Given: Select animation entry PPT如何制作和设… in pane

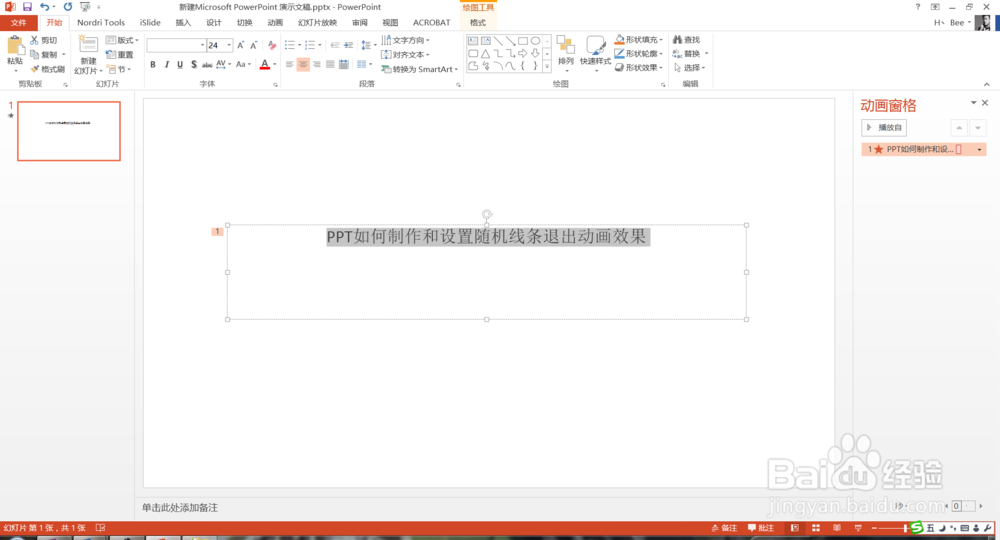Looking at the screenshot, I should [923, 149].
